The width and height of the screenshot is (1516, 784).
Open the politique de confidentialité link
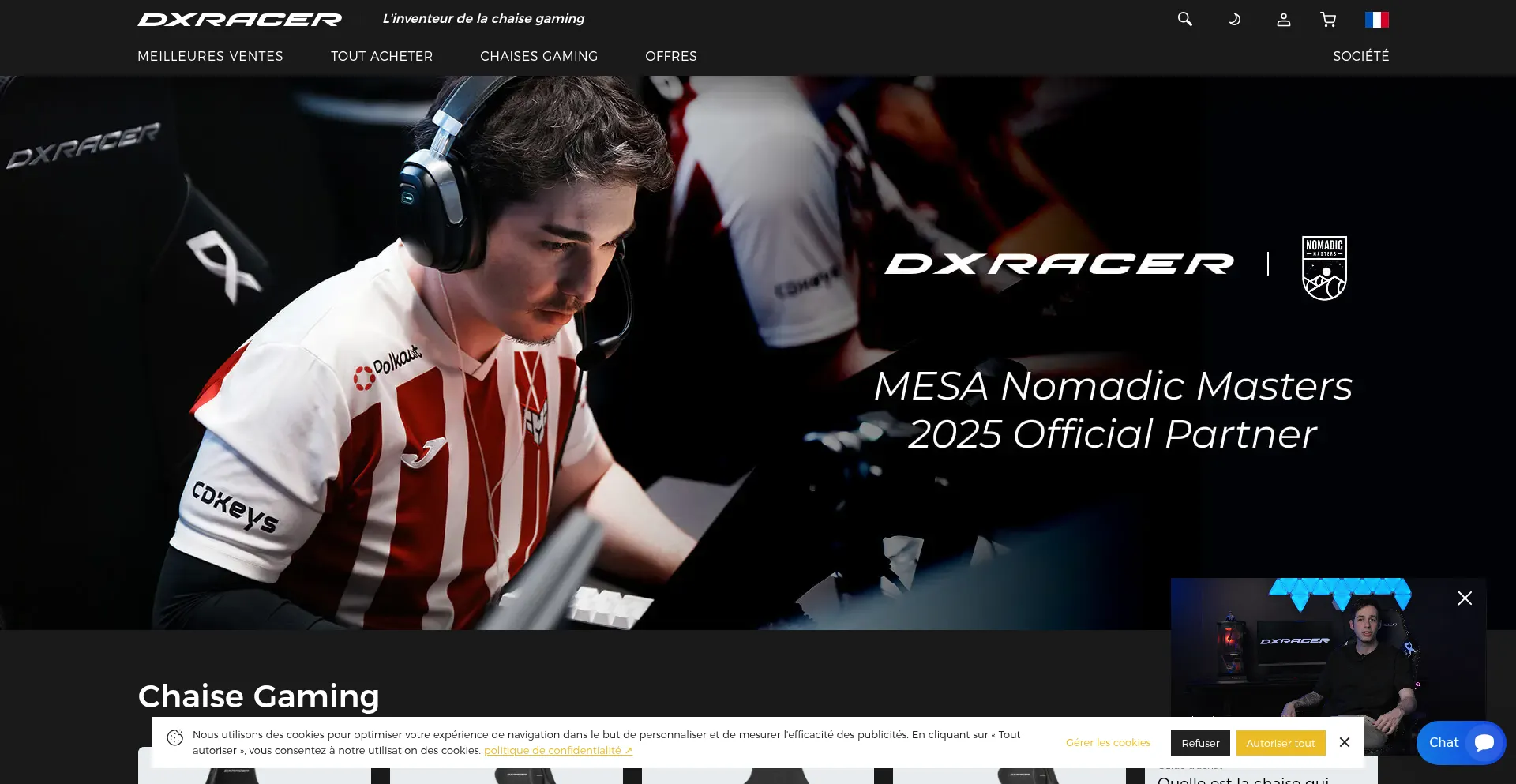(x=558, y=751)
